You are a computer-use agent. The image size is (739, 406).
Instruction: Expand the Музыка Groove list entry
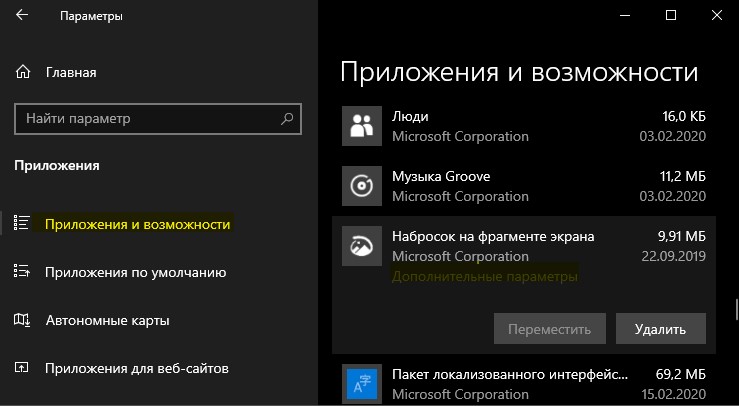click(x=524, y=186)
